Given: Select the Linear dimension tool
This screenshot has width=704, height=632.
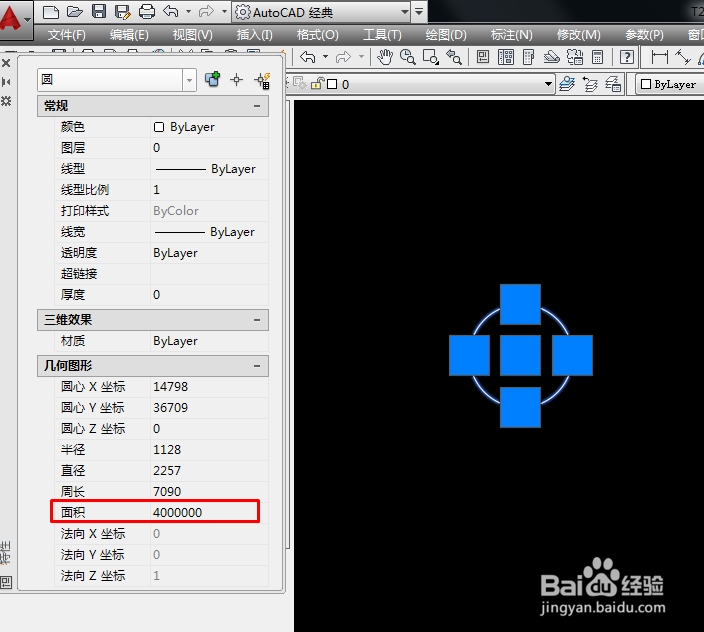Looking at the screenshot, I should [x=660, y=57].
